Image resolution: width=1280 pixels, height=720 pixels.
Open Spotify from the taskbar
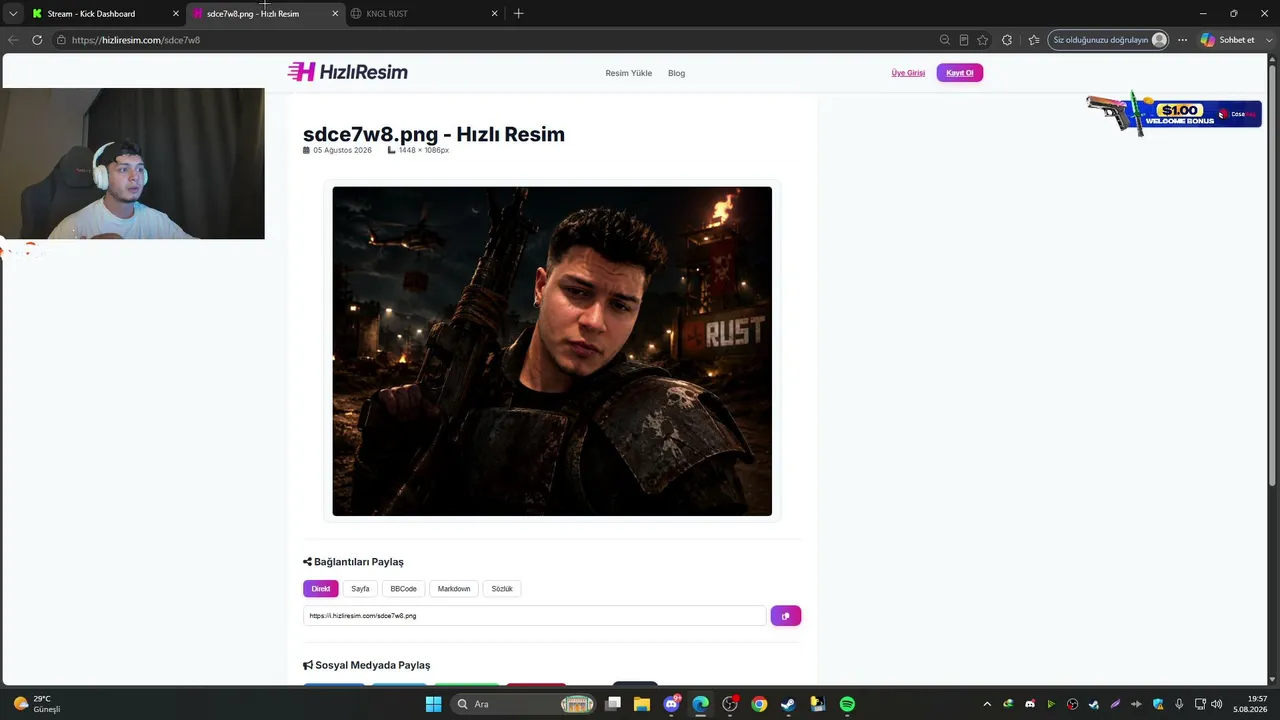847,704
